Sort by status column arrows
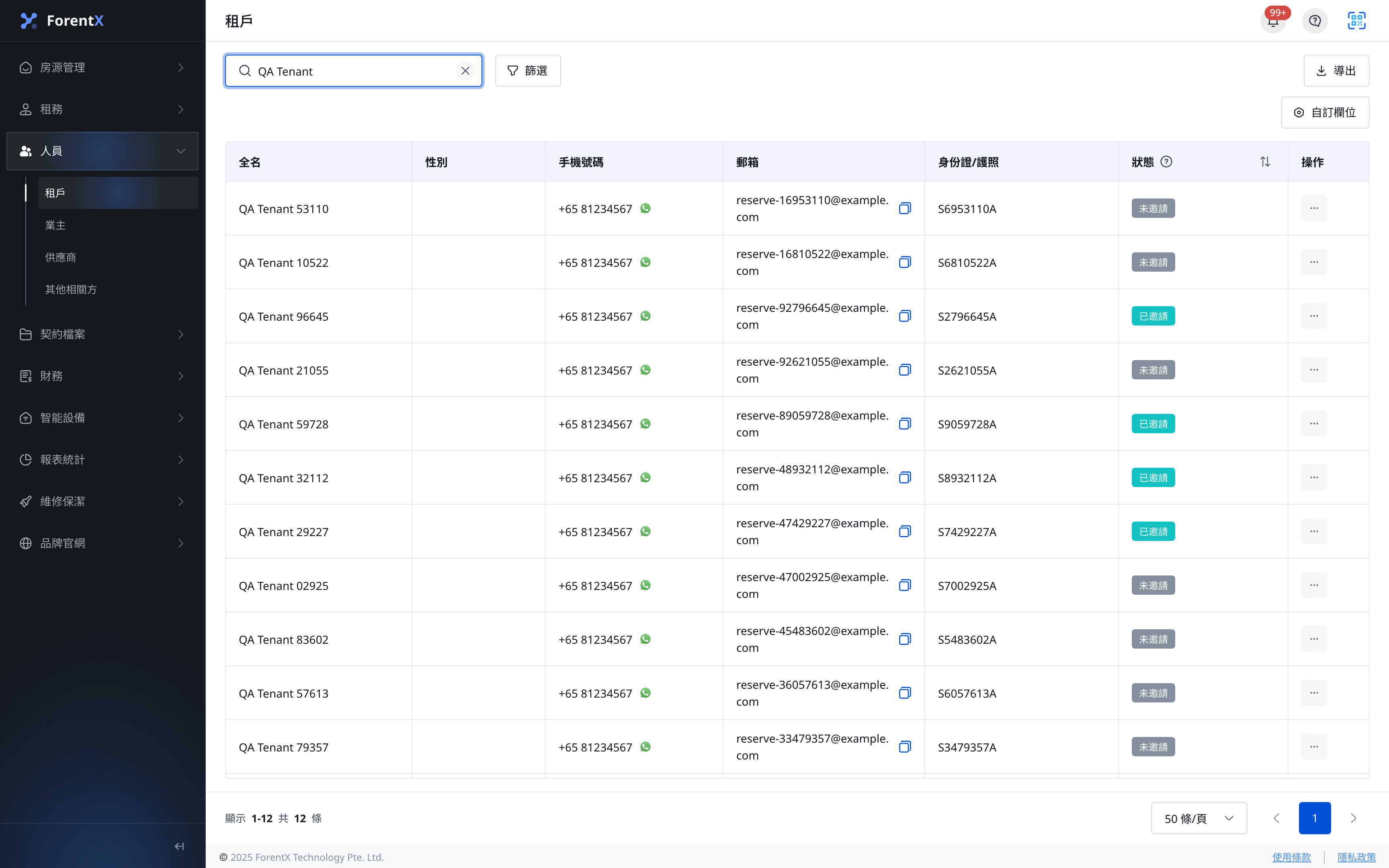Screen dimensions: 1389x868 [x=1265, y=162]
